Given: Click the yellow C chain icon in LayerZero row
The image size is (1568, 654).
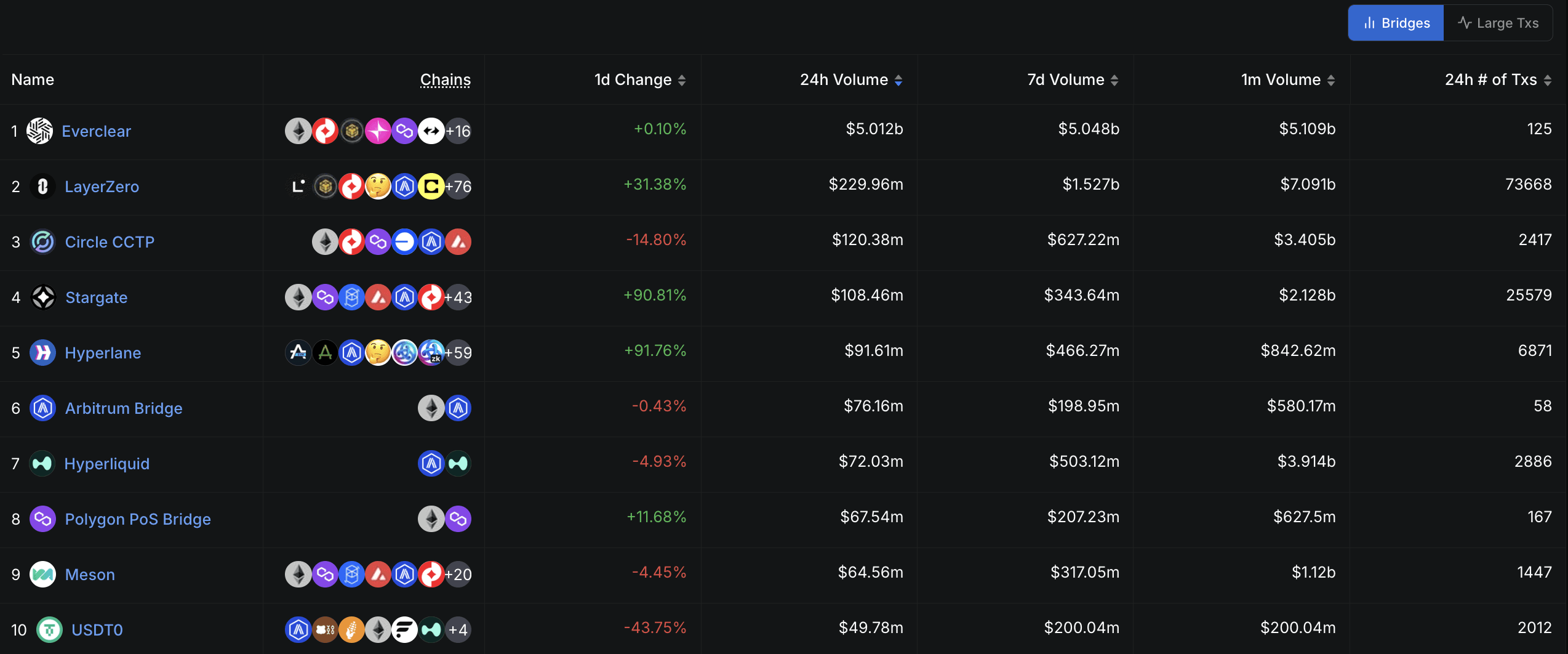Looking at the screenshot, I should coord(431,186).
